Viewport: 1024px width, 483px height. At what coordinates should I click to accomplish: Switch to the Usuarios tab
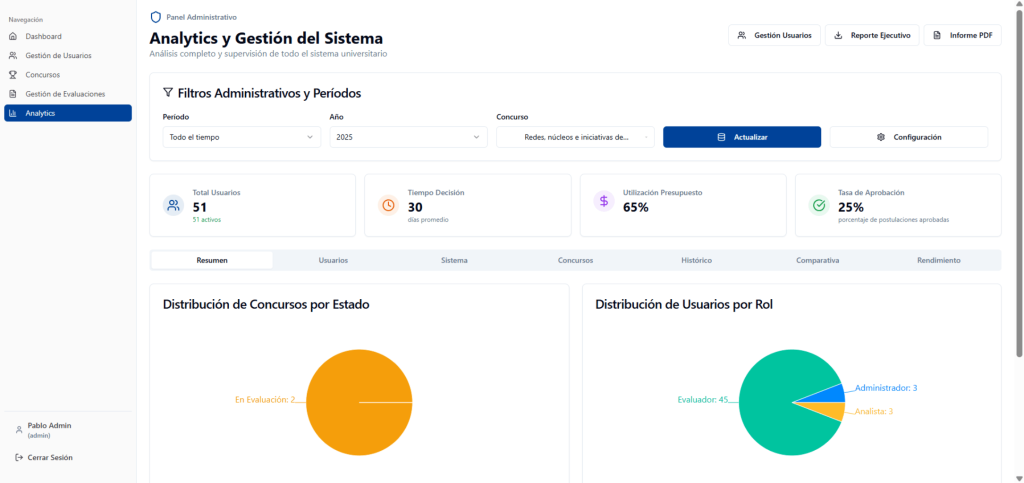[x=333, y=260]
